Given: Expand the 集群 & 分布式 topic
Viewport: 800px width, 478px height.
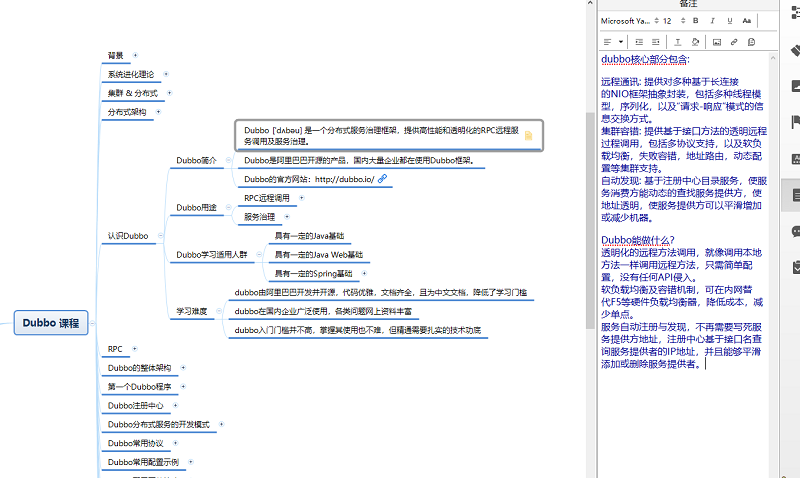Looking at the screenshot, I should pos(169,93).
